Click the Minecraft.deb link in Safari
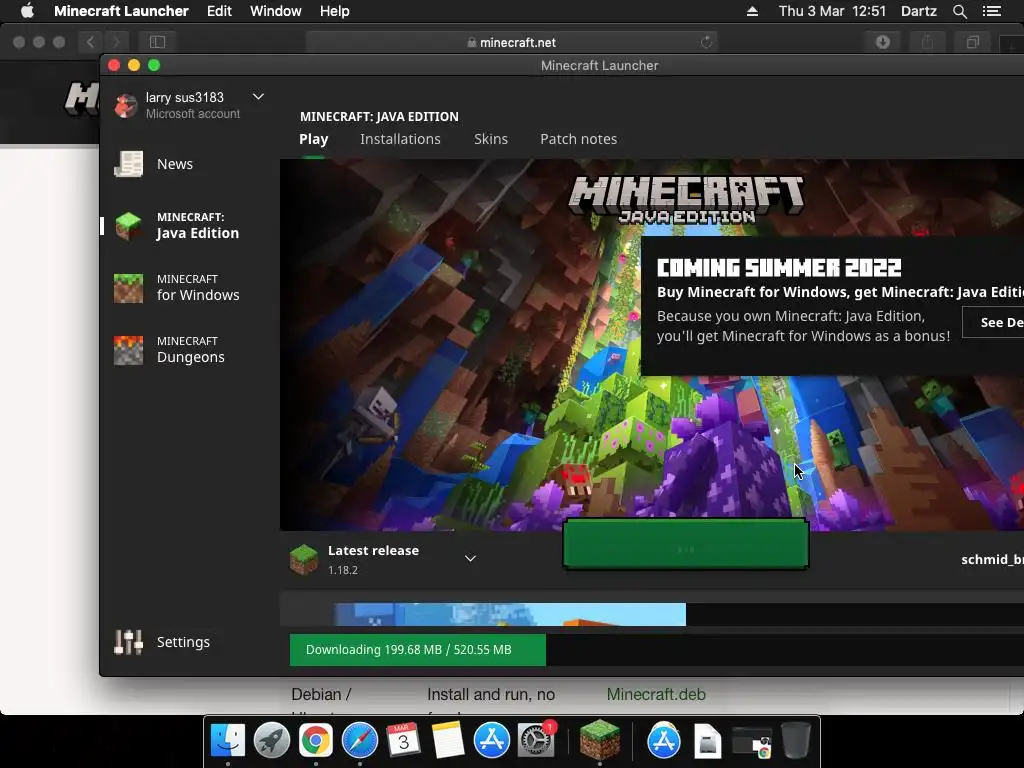This screenshot has height=768, width=1024. click(x=656, y=694)
